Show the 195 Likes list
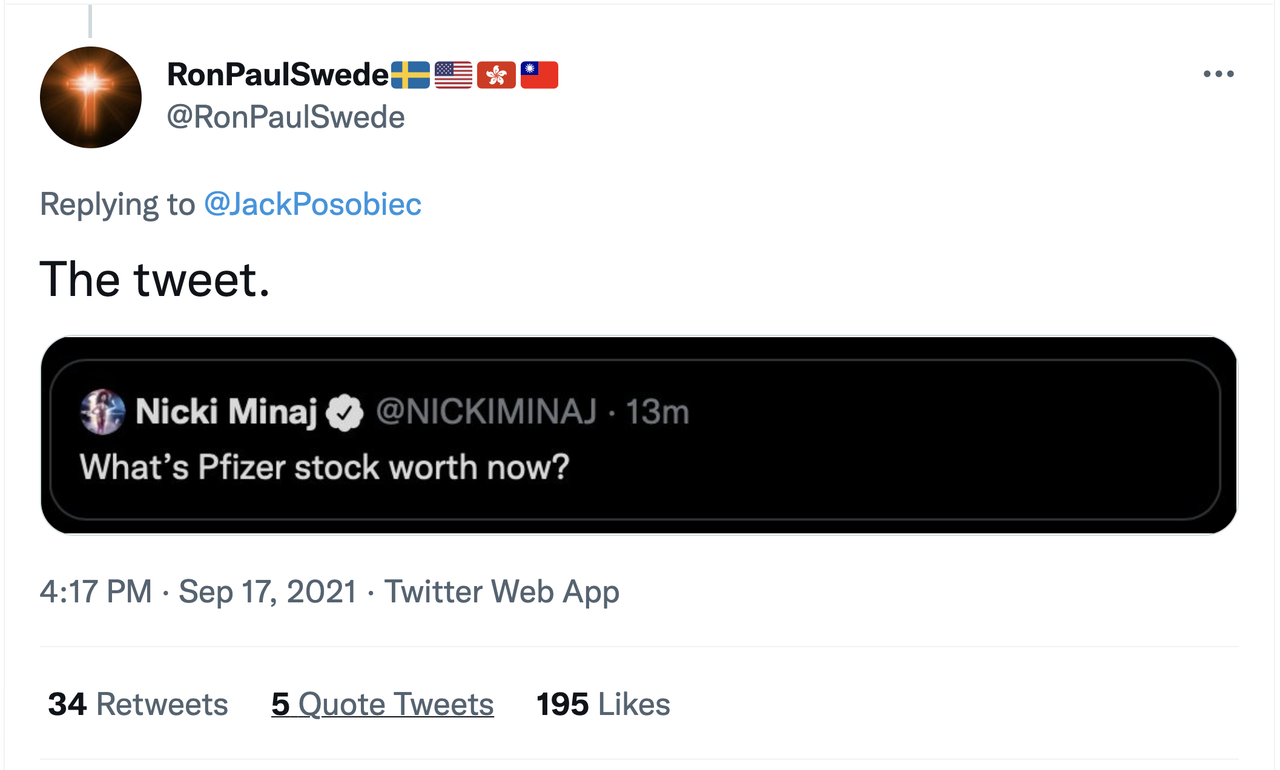Viewport: 1280px width, 770px height. pos(603,704)
